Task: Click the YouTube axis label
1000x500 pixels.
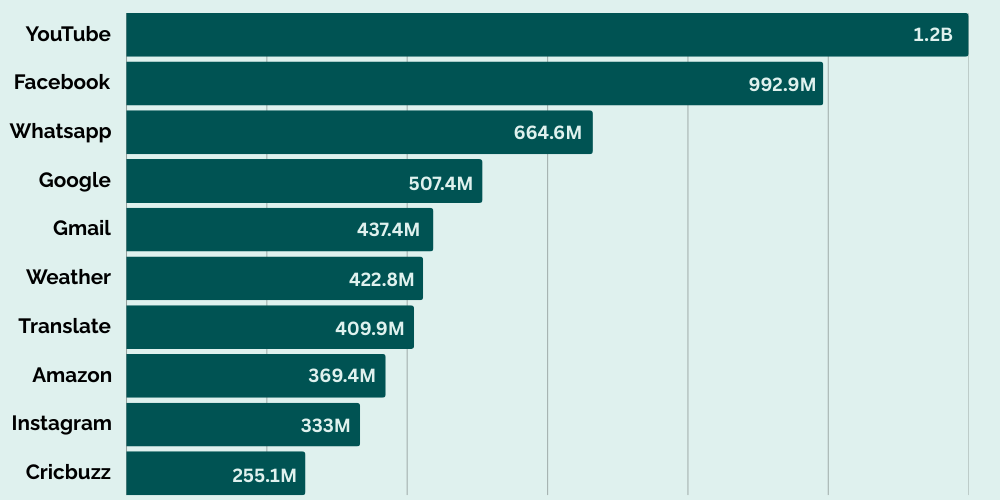Action: (68, 34)
